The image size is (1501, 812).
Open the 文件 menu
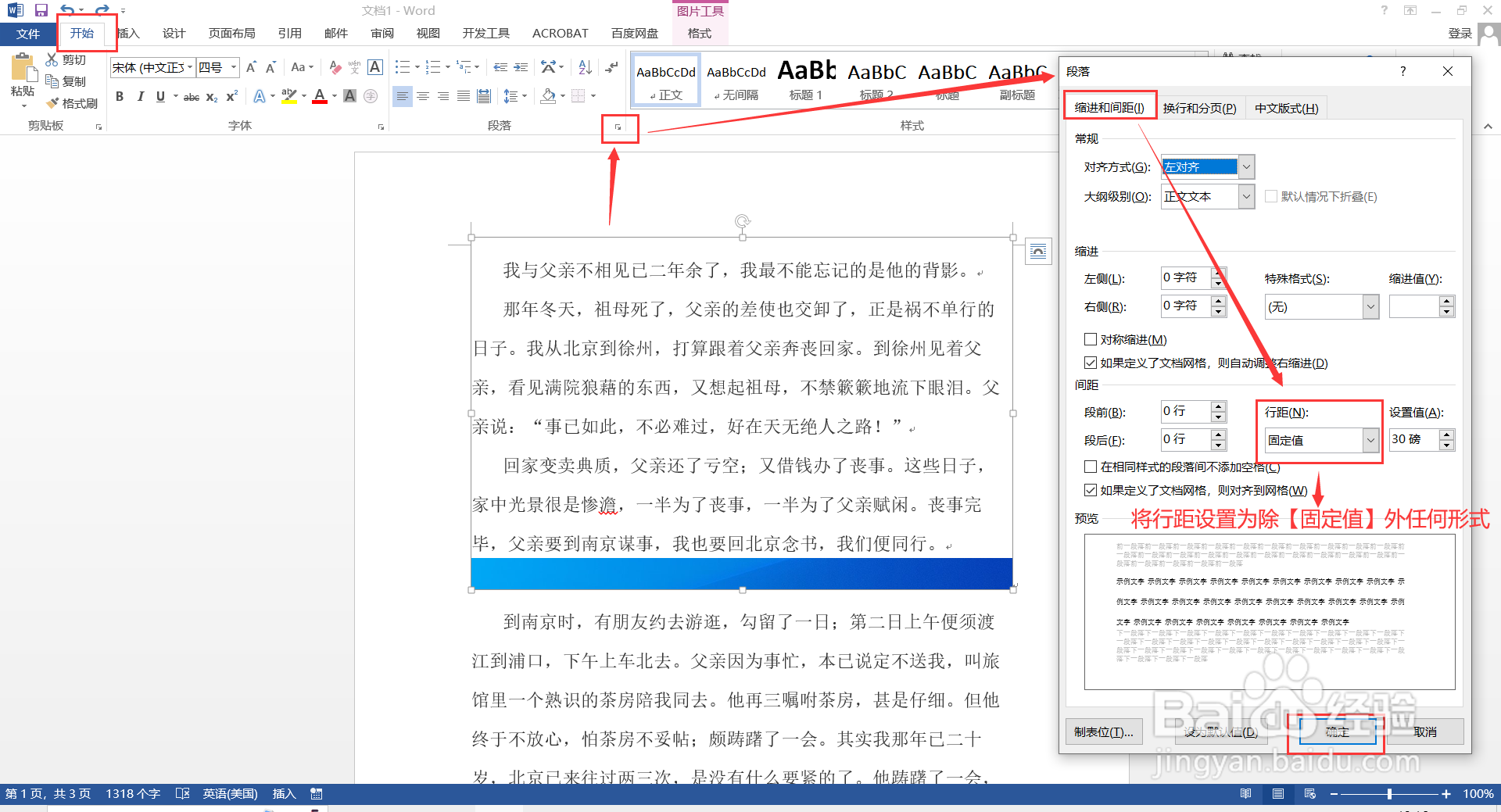[x=28, y=34]
